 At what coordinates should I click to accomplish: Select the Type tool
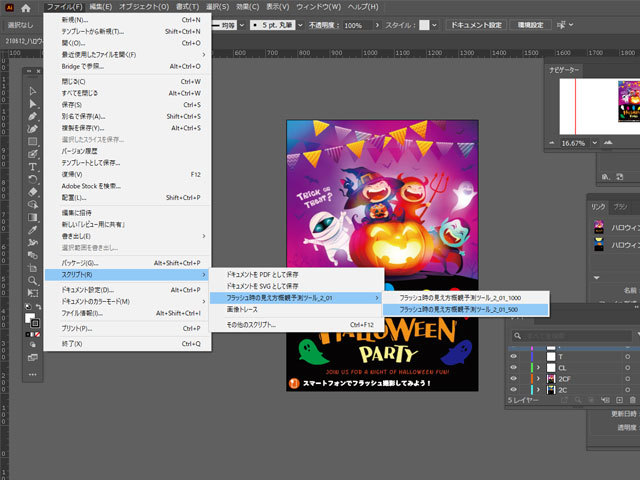(x=33, y=167)
